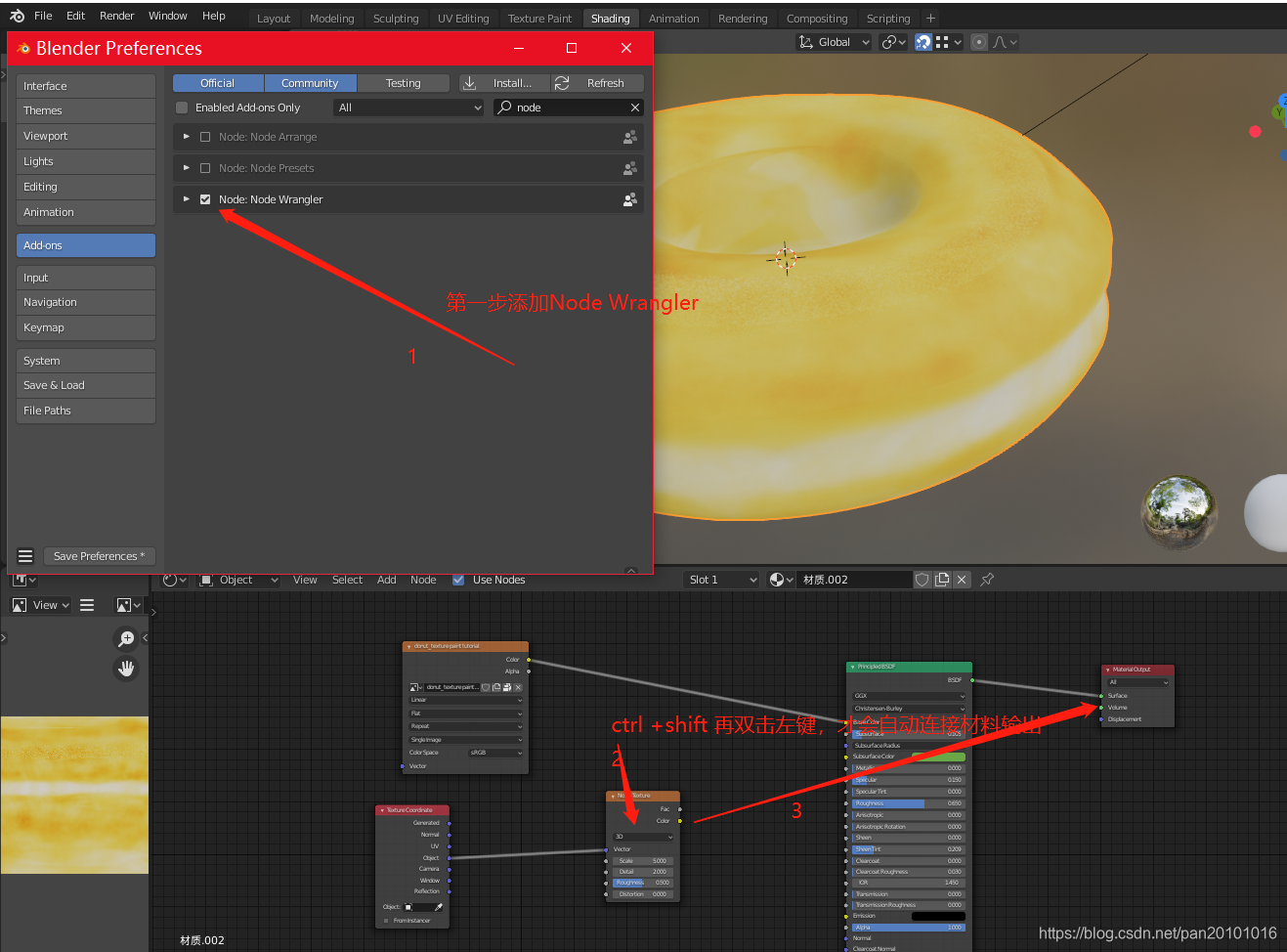Expand the Node: Node Arrange add-on details
1287x952 pixels.
pyautogui.click(x=186, y=137)
